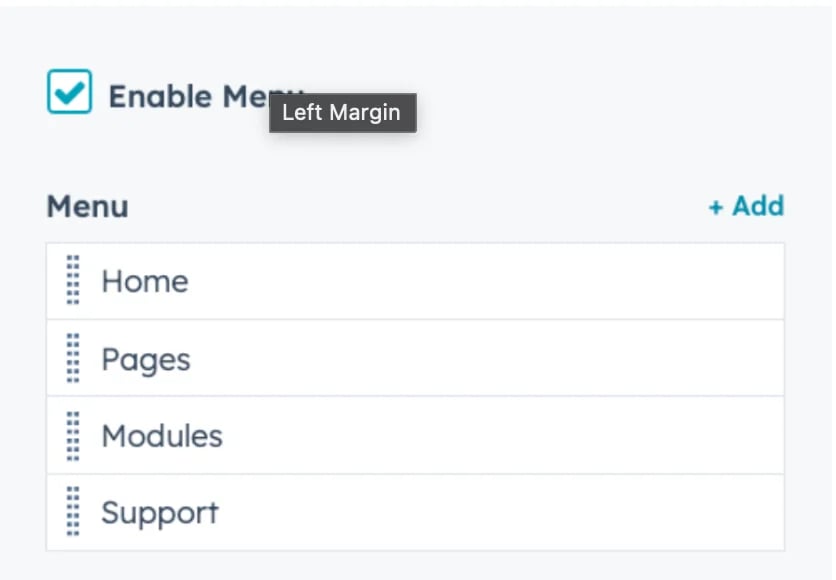
Task: Grab the Modules row drag handle
Action: coord(73,435)
